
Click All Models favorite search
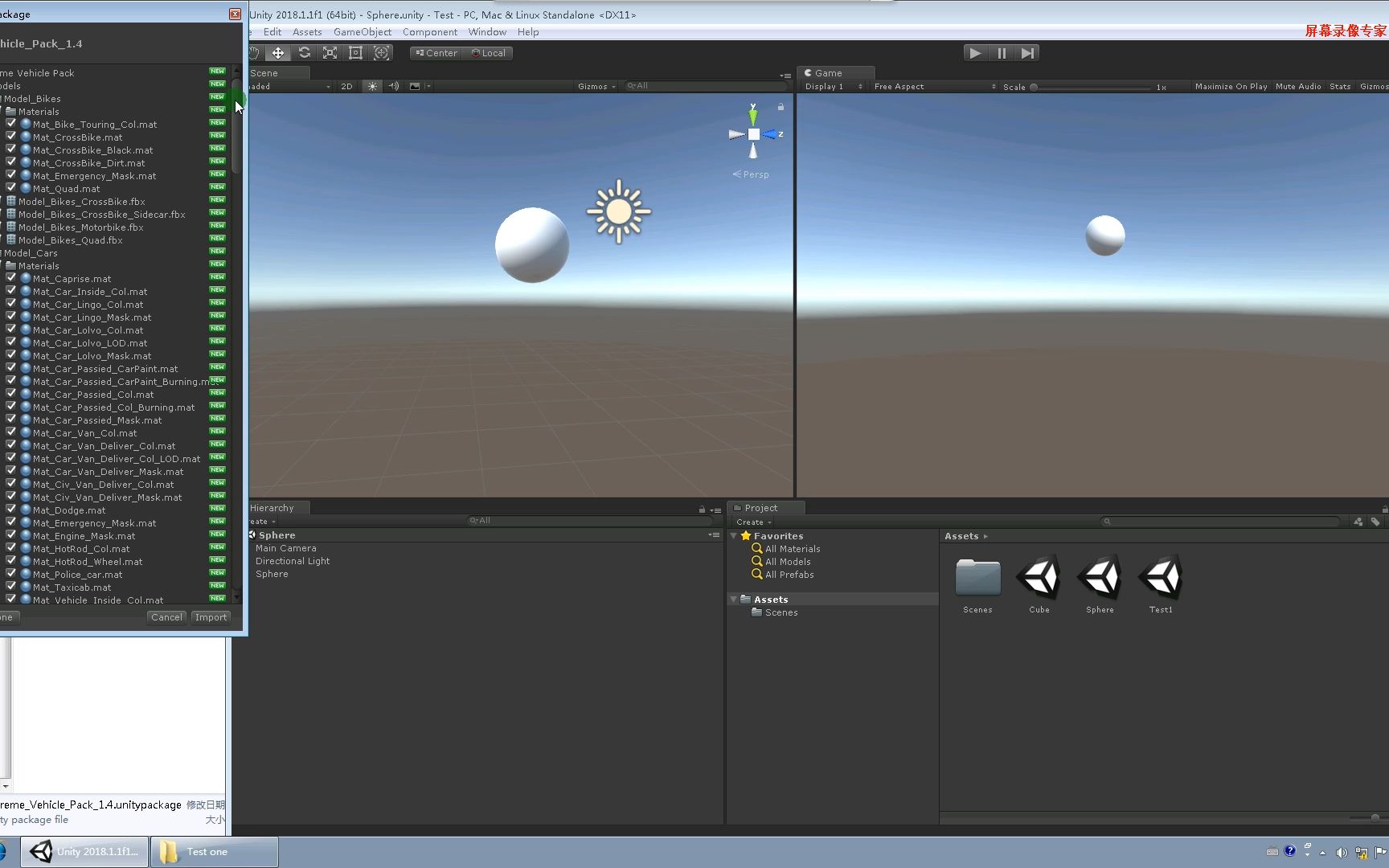click(x=781, y=562)
